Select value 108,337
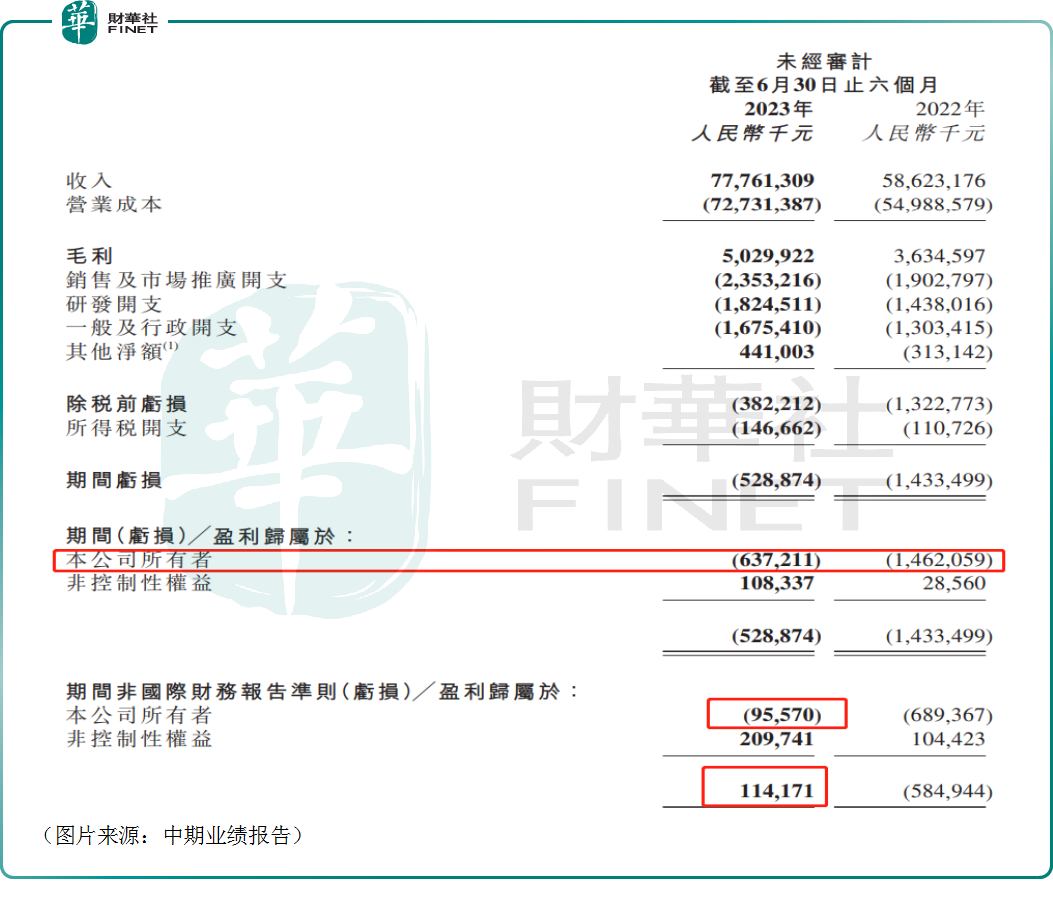The height and width of the screenshot is (899, 1053). pyautogui.click(x=776, y=583)
